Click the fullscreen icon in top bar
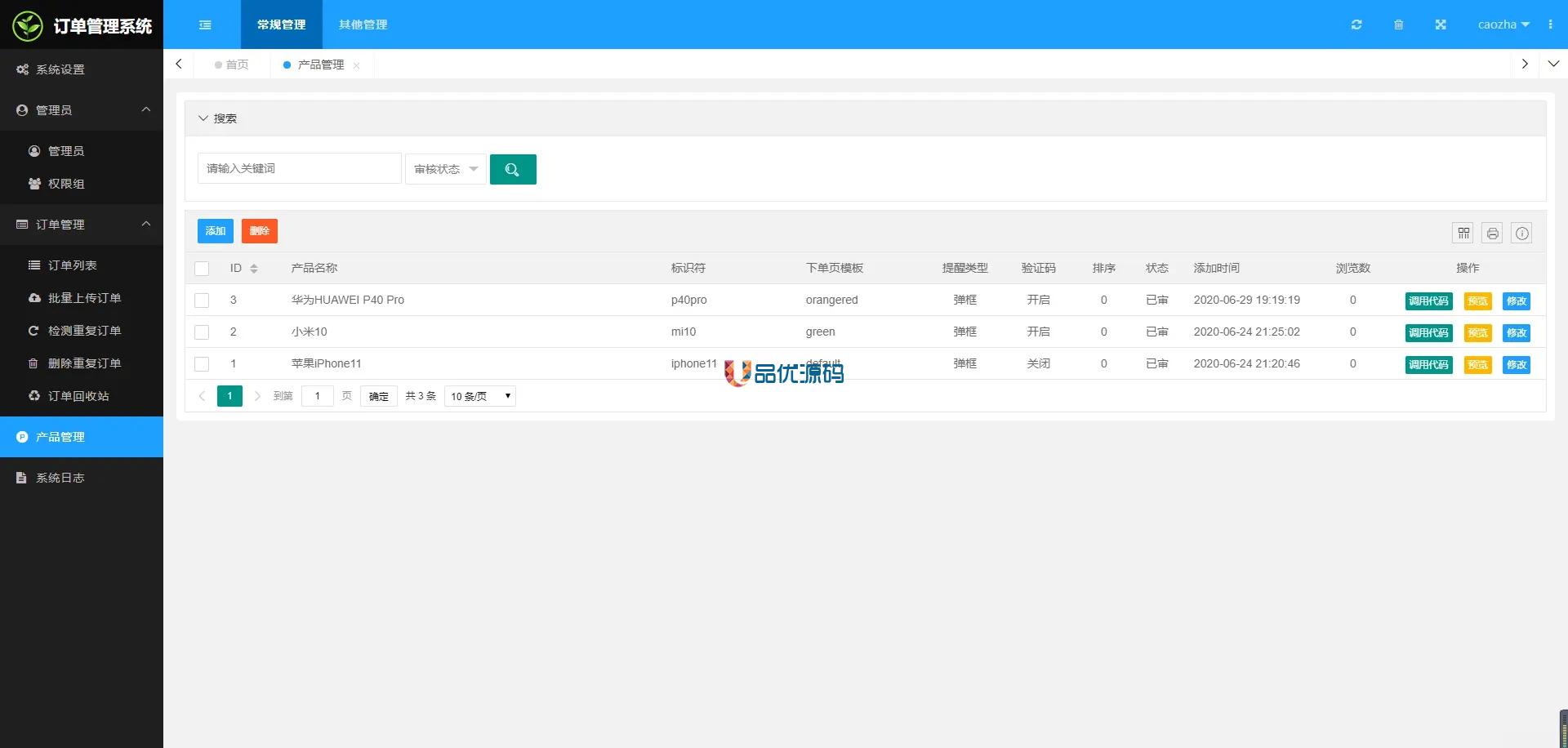The height and width of the screenshot is (748, 1568). pyautogui.click(x=1441, y=24)
